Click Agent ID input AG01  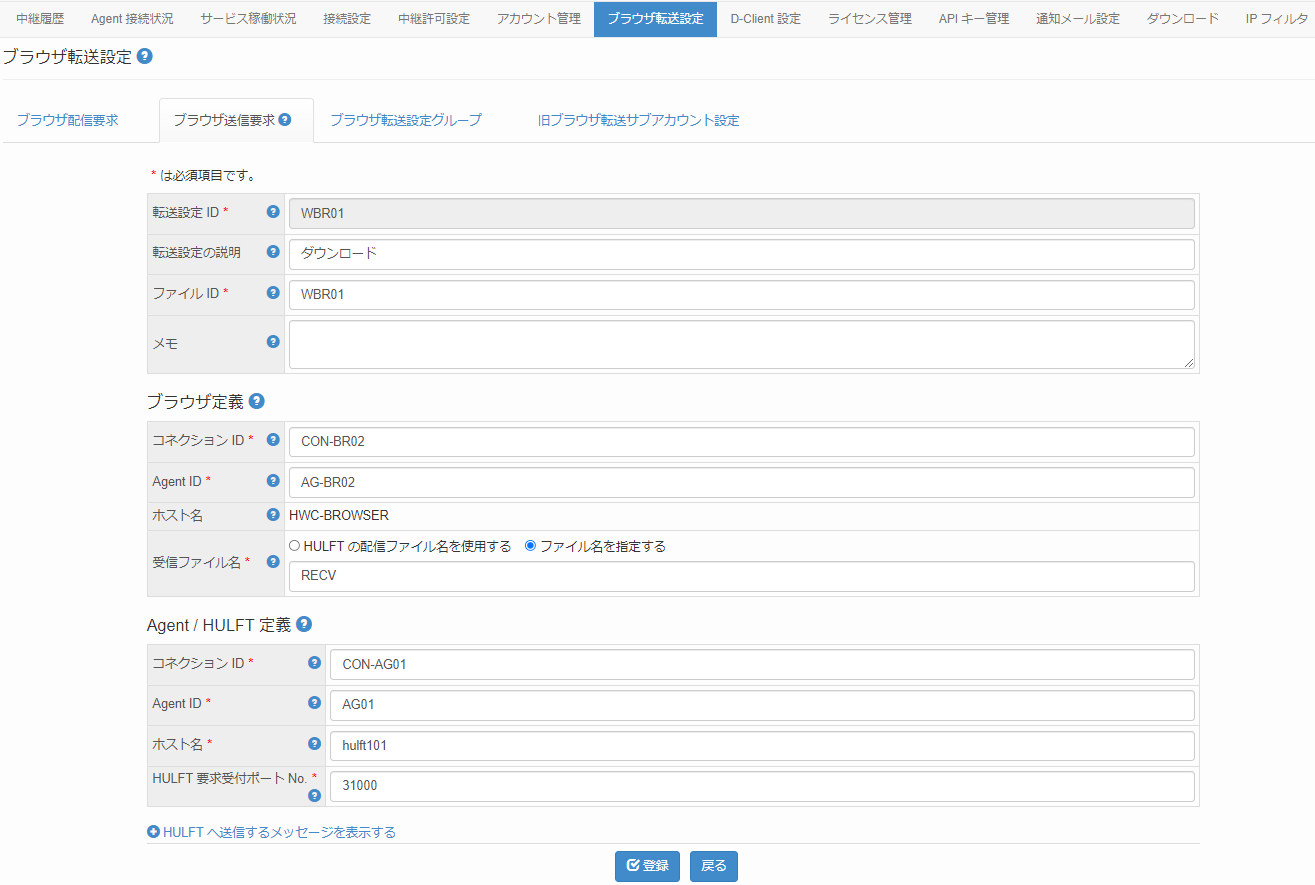(762, 705)
